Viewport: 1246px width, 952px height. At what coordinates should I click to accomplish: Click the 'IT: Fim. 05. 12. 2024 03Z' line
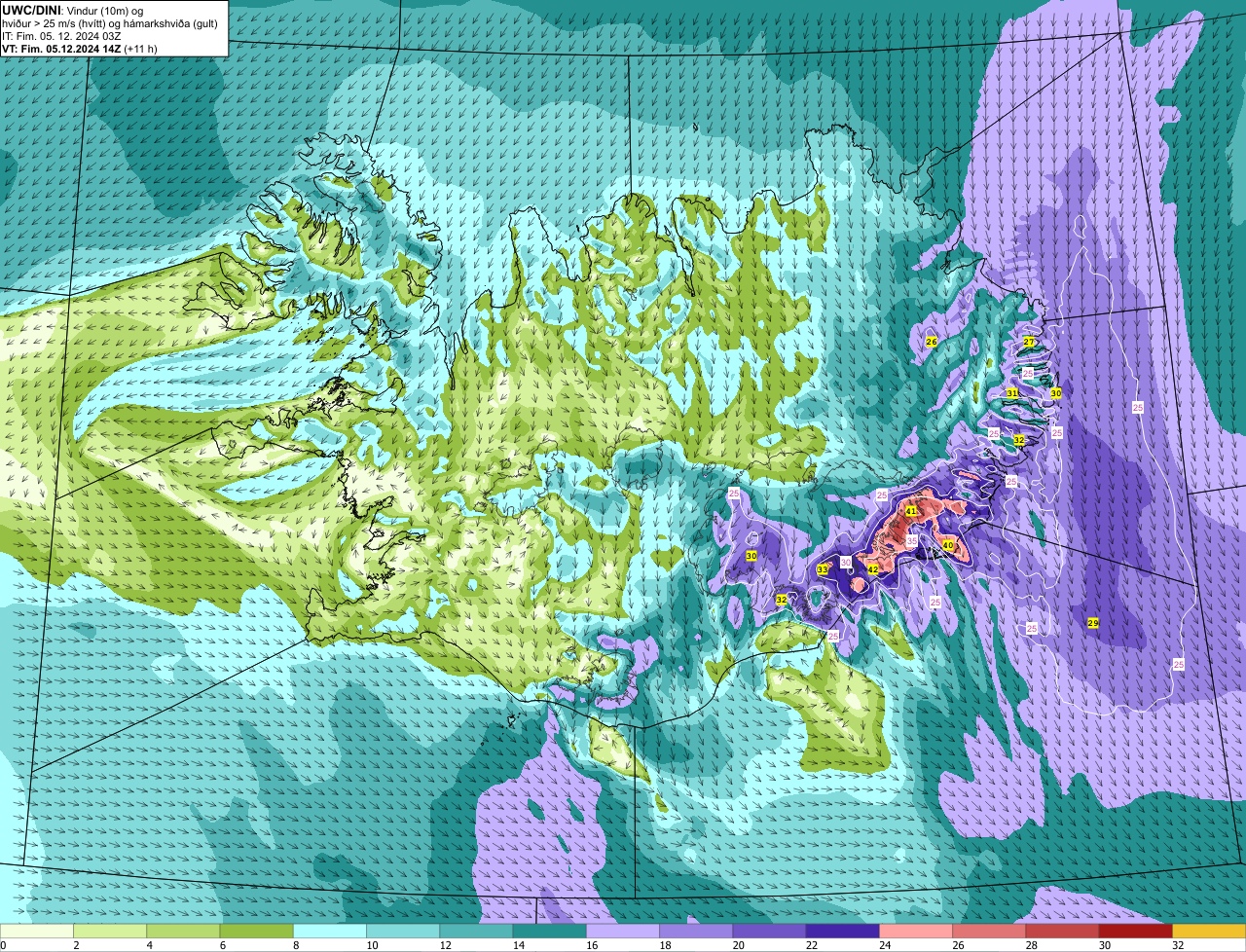(x=61, y=36)
